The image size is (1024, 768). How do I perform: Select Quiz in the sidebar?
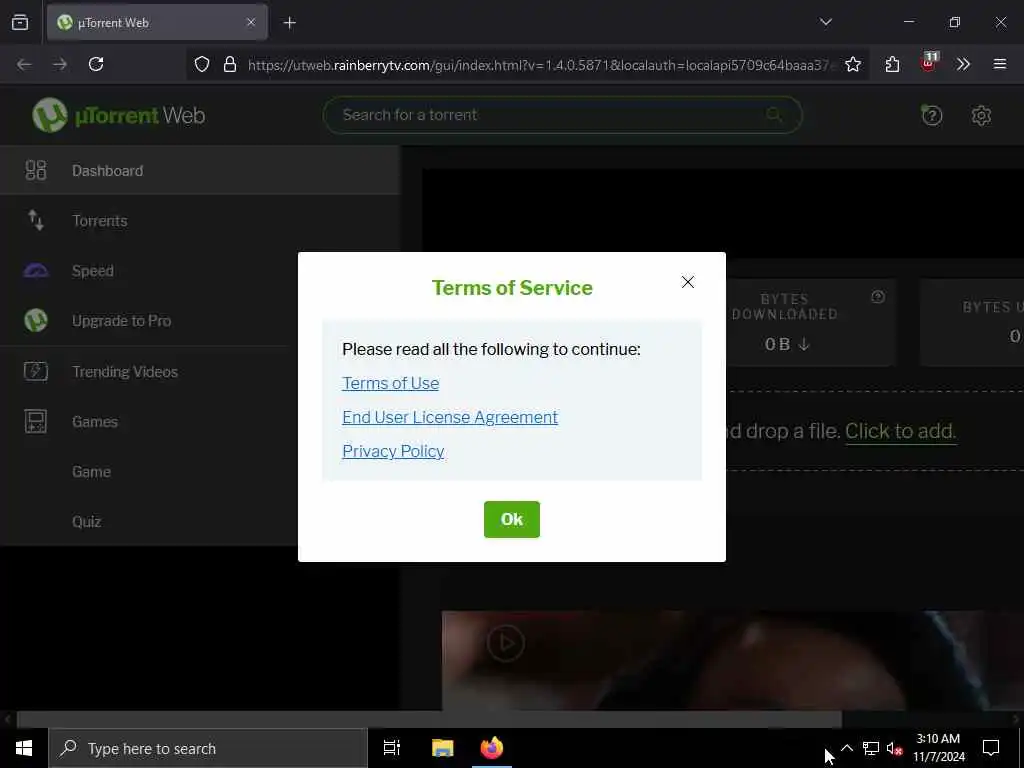[x=149, y=522]
